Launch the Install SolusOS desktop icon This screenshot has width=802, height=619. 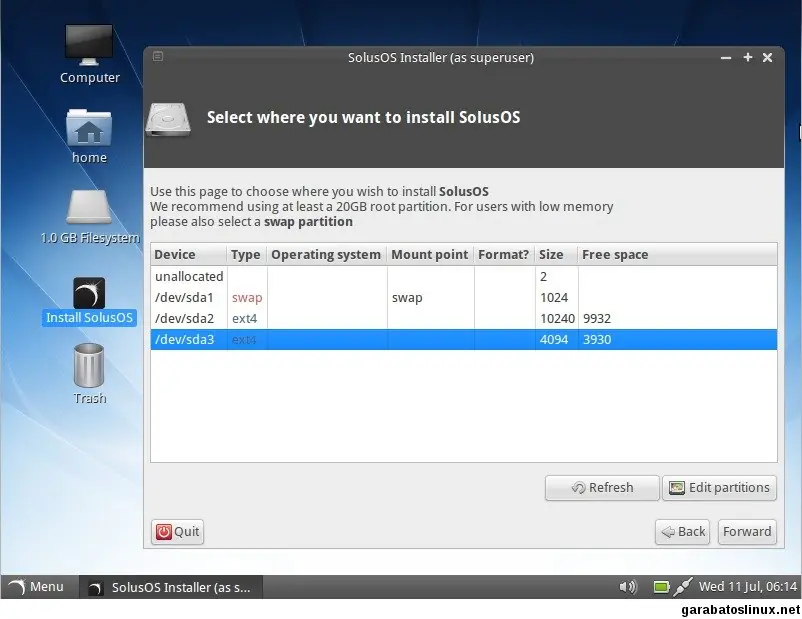(89, 301)
